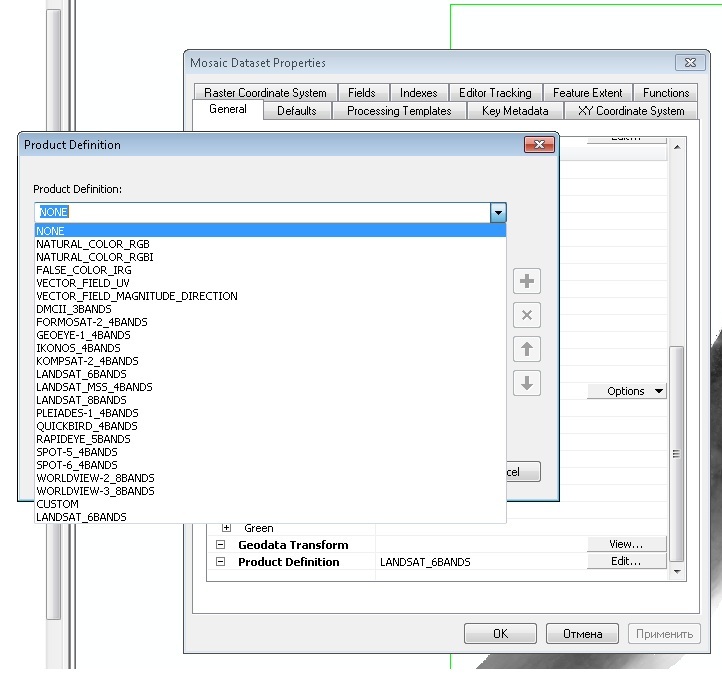The width and height of the screenshot is (722, 684).
Task: Select SPOT-6_4BANDS option
Action: (270, 465)
